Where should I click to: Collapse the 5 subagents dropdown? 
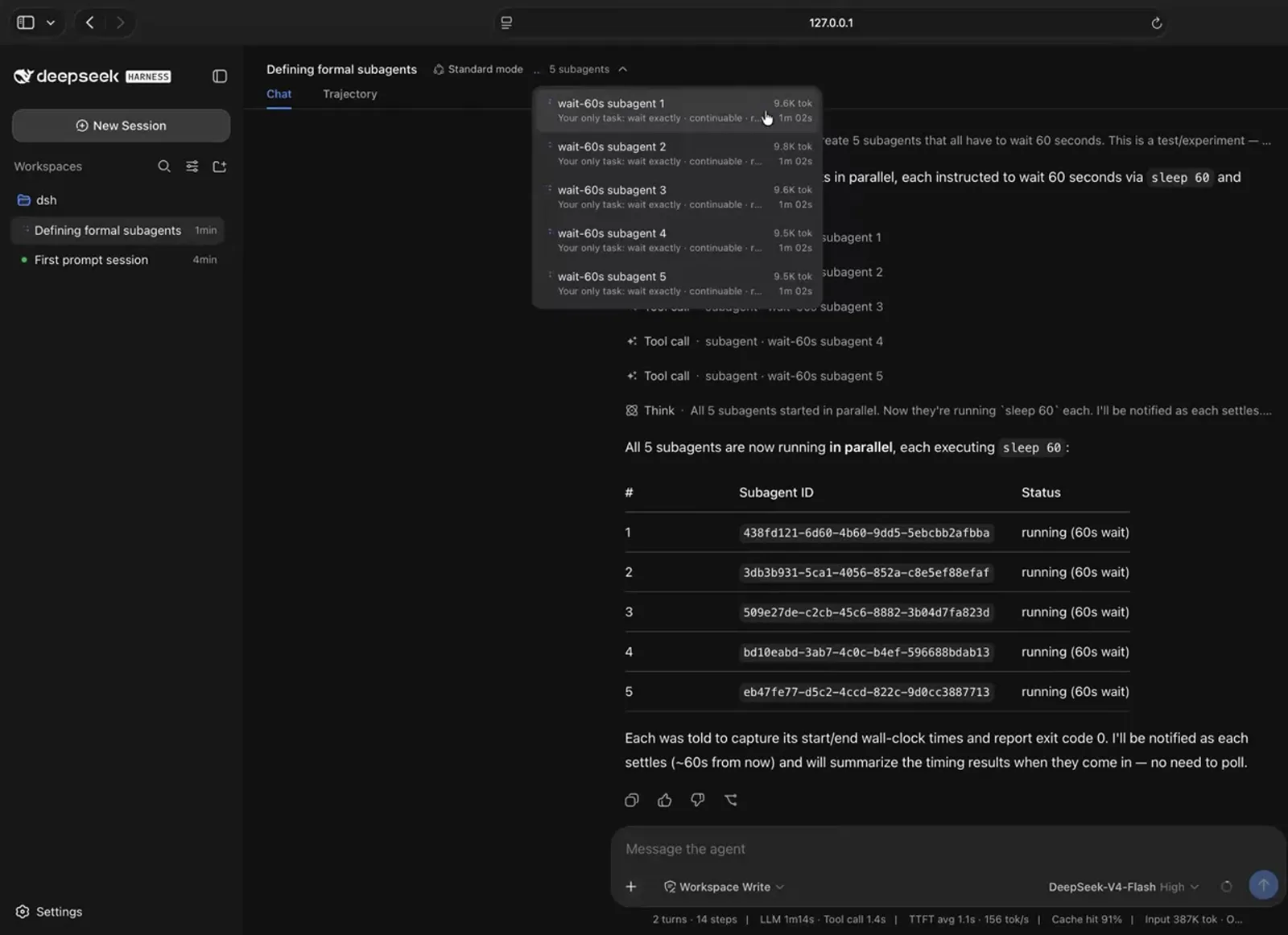[588, 69]
